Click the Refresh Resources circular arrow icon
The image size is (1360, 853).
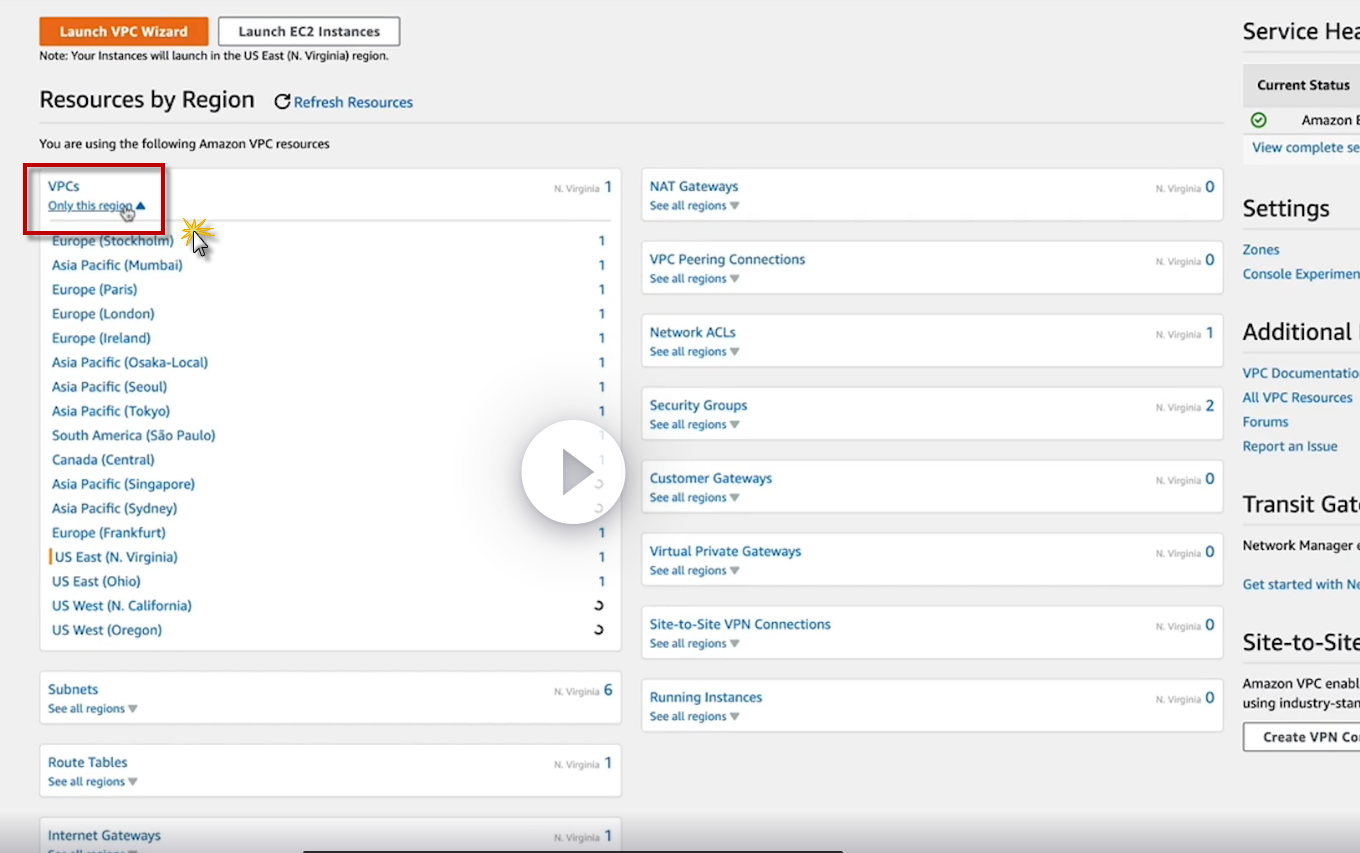(282, 102)
